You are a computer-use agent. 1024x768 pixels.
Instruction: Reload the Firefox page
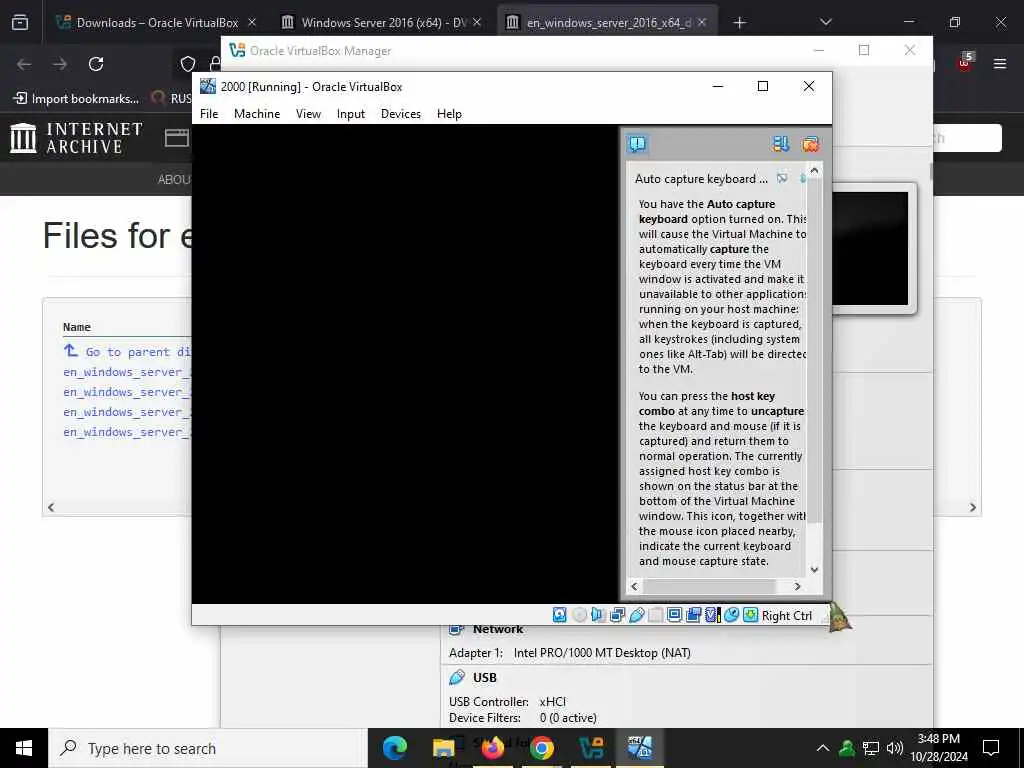(x=96, y=64)
